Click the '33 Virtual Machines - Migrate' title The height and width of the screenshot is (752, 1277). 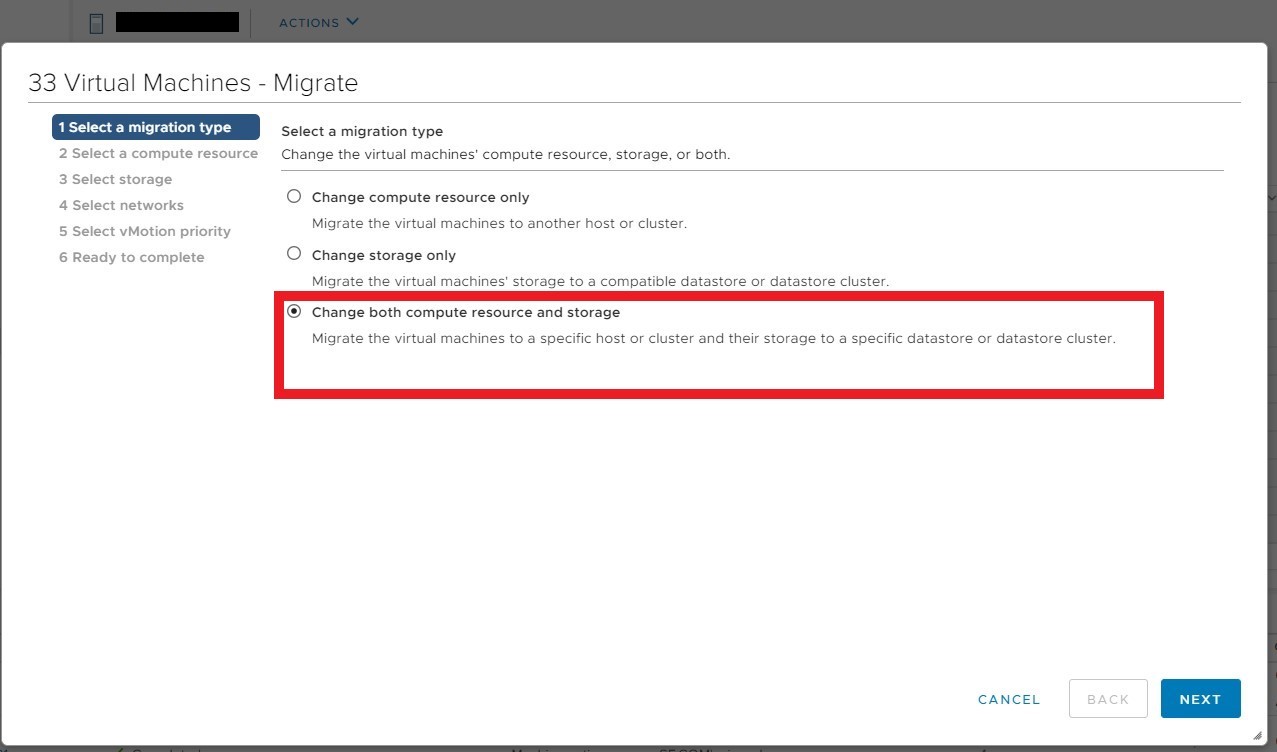[x=193, y=82]
